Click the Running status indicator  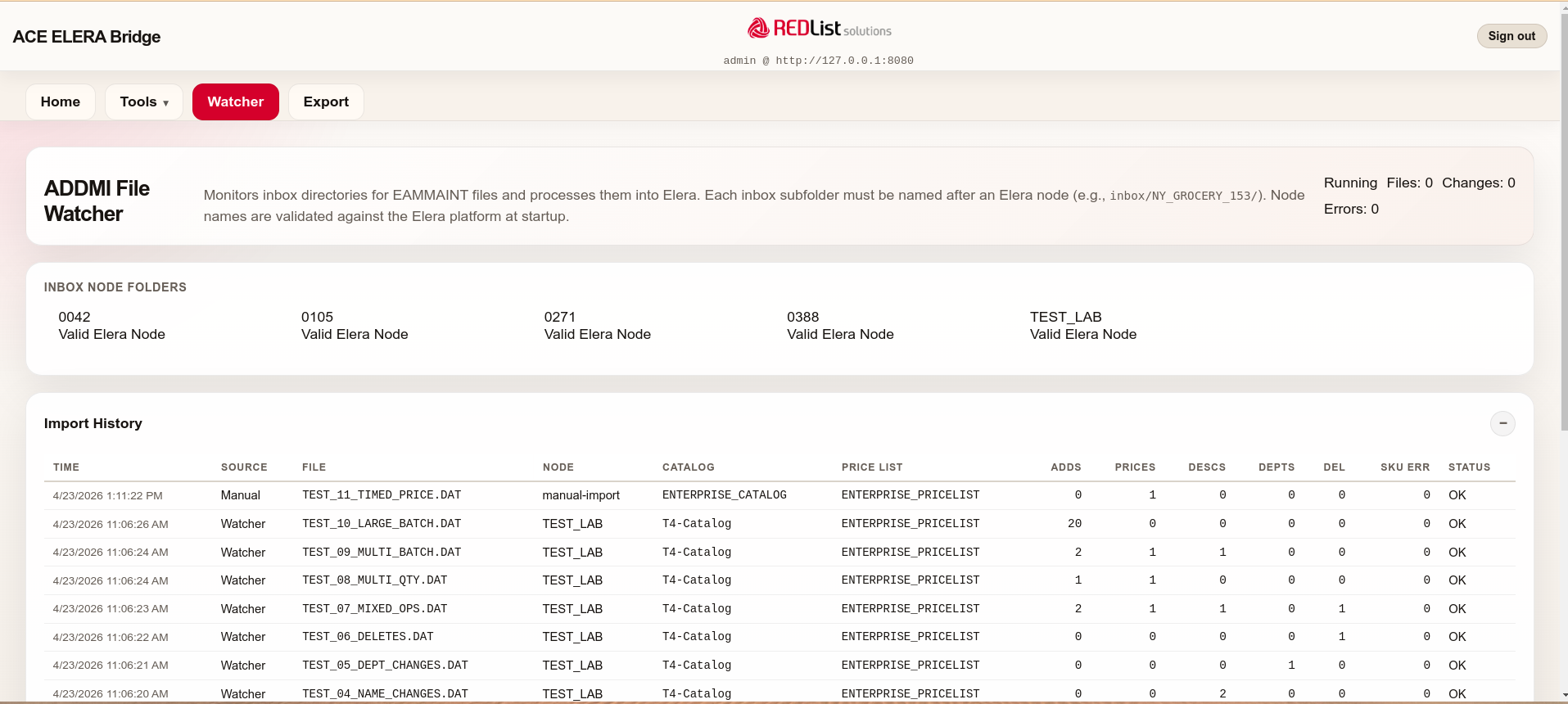click(x=1350, y=183)
